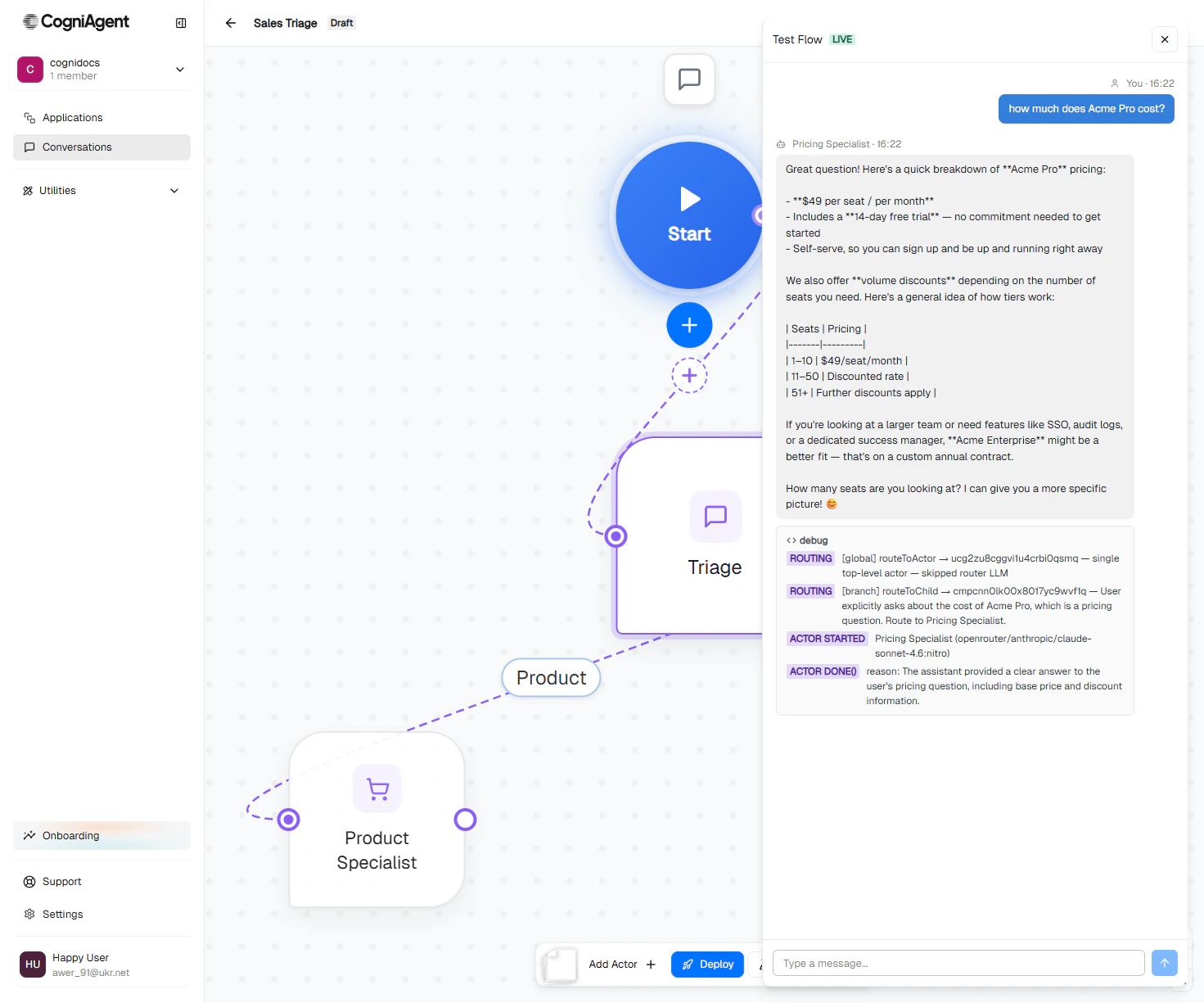The width and height of the screenshot is (1204, 1003).
Task: Click the 'awer_91@ukr.net' email text
Action: coord(91,973)
